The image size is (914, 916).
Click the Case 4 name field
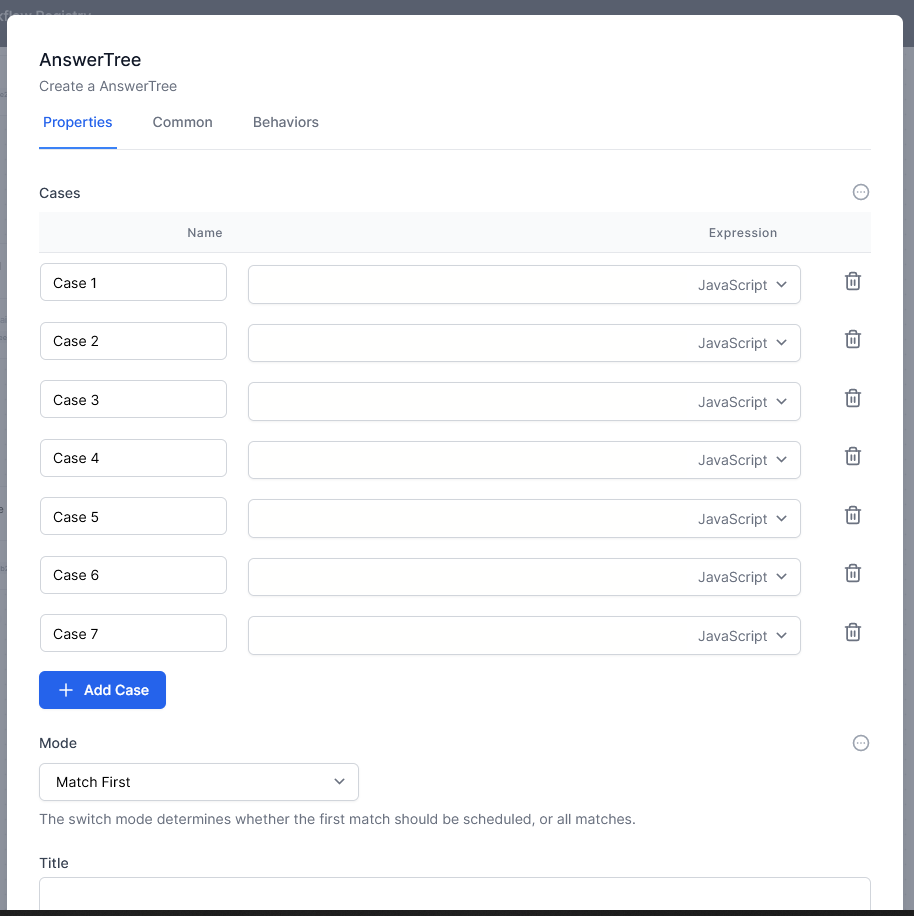click(133, 458)
